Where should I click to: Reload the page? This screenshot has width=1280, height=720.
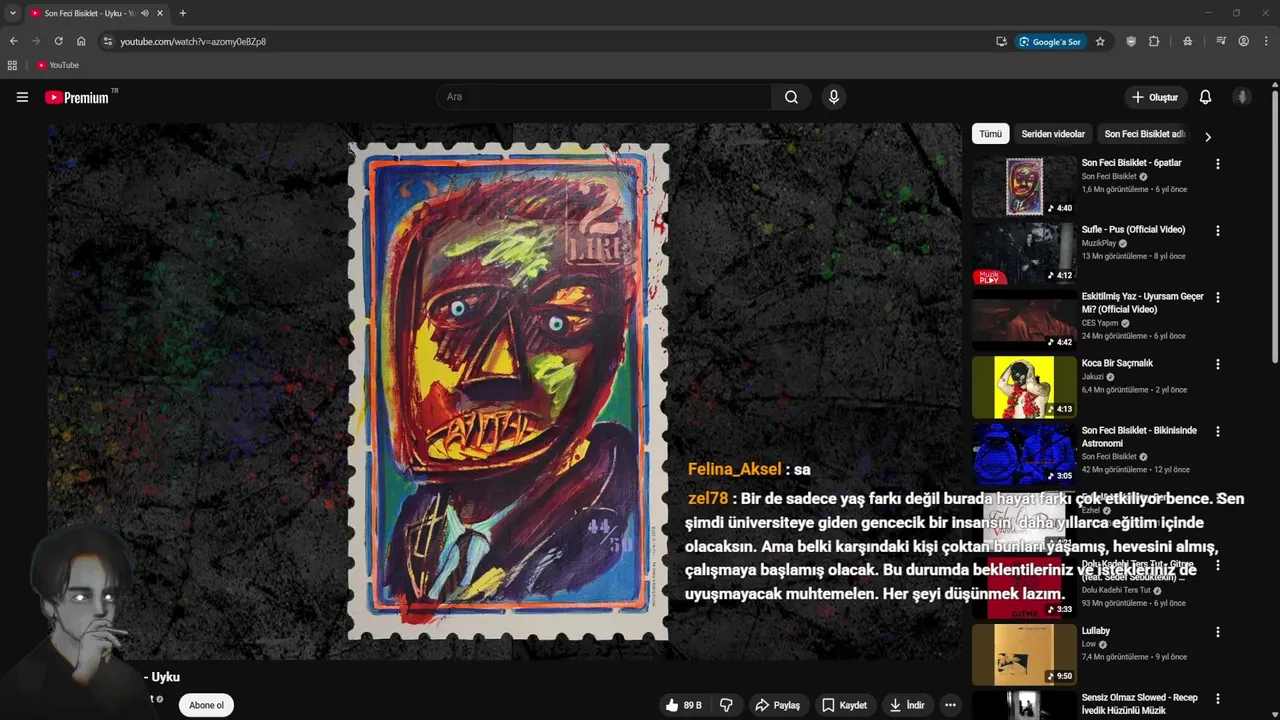(x=58, y=41)
